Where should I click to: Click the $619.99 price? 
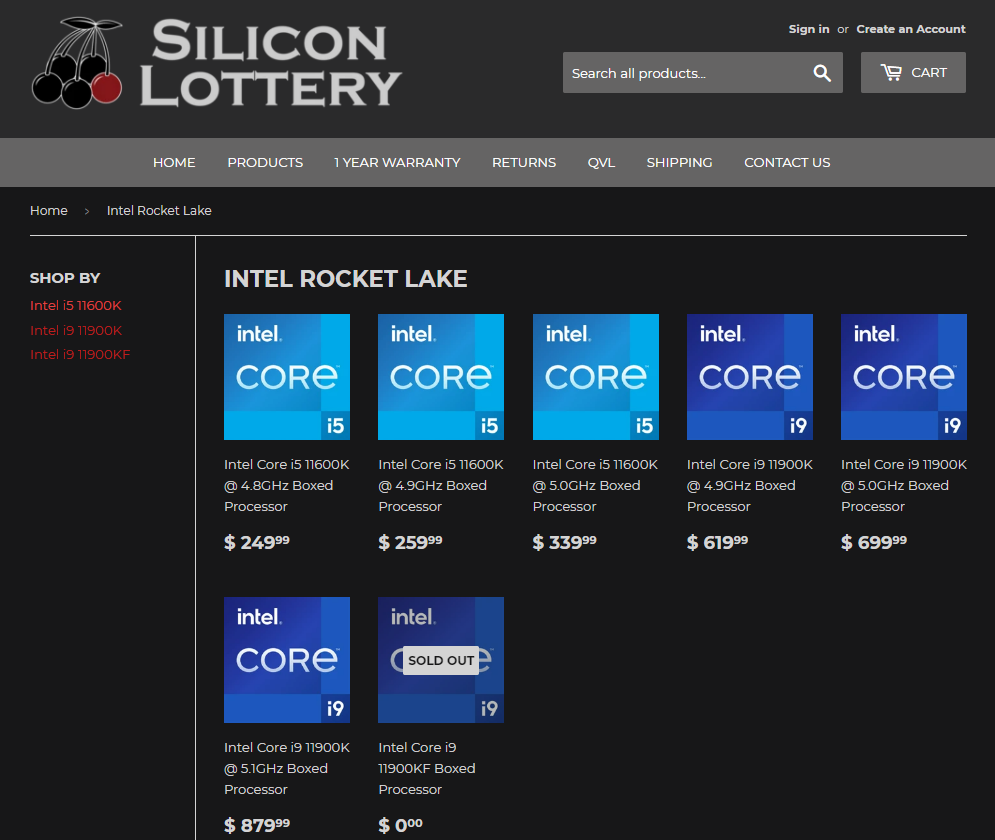coord(718,542)
